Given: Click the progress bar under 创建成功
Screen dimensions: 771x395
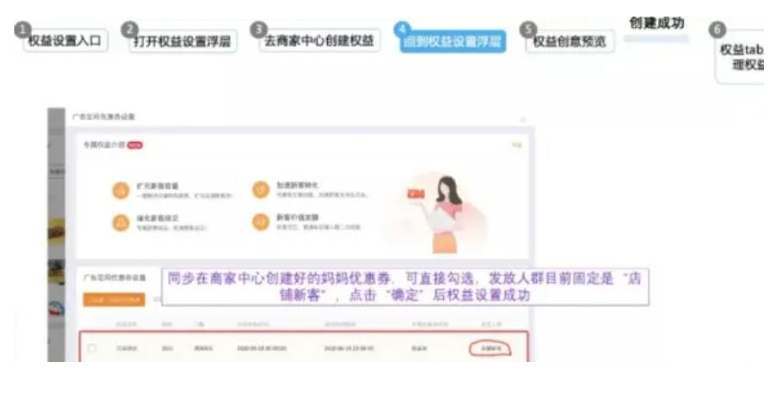Looking at the screenshot, I should click(x=656, y=38).
